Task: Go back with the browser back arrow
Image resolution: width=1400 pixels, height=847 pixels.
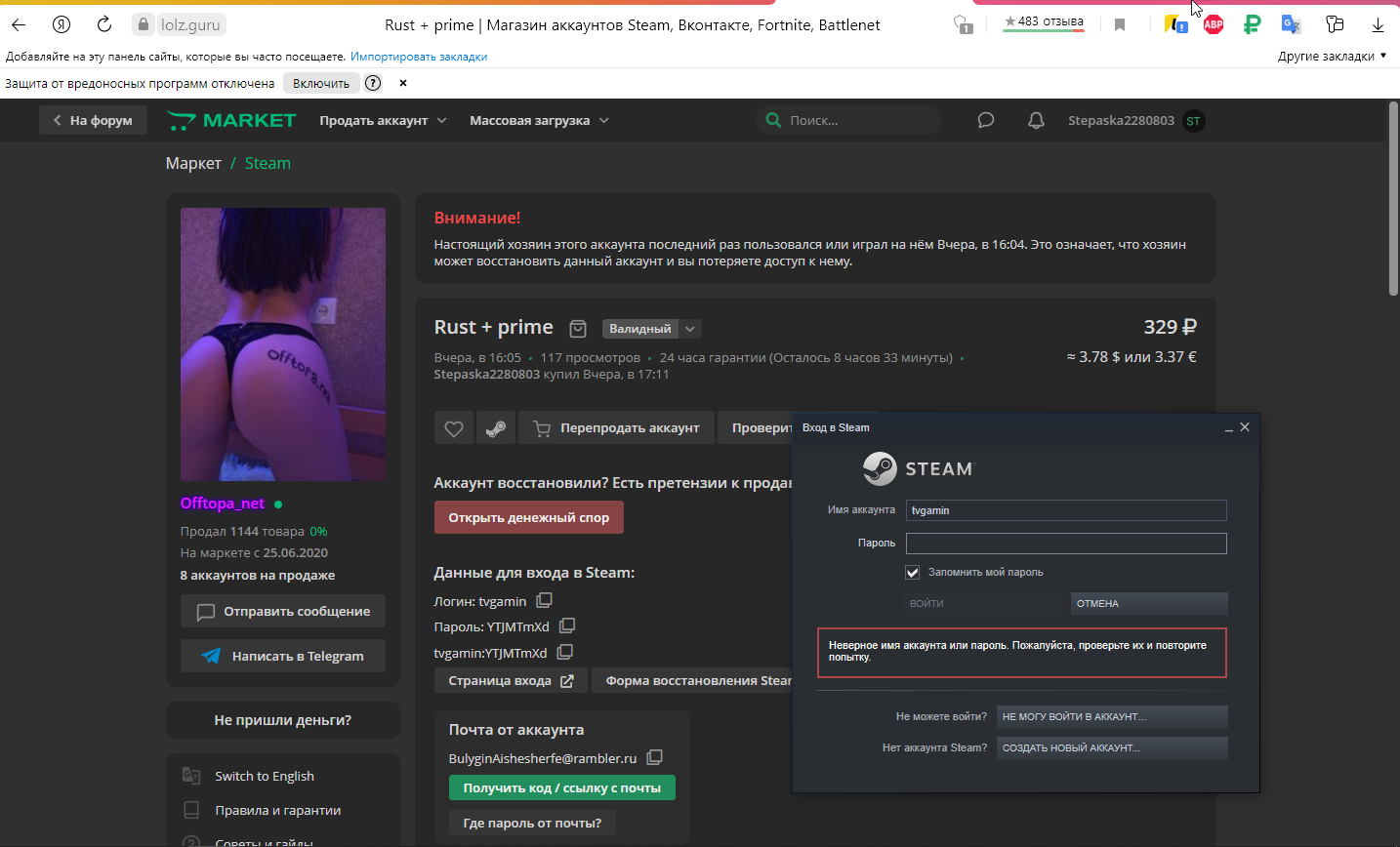Action: 19,24
